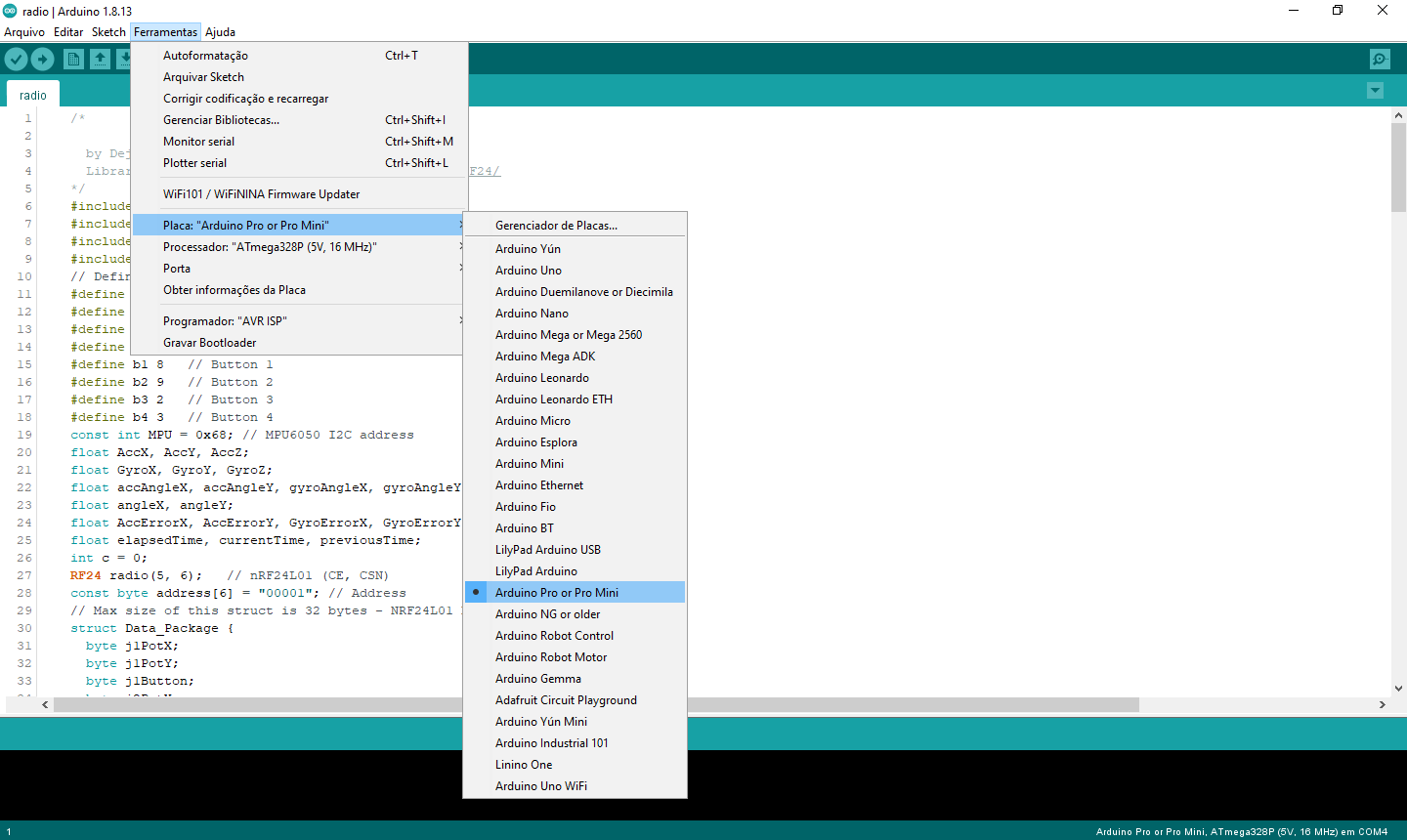Pick Arduino Nano from the board list
This screenshot has width=1407, height=840.
click(532, 314)
